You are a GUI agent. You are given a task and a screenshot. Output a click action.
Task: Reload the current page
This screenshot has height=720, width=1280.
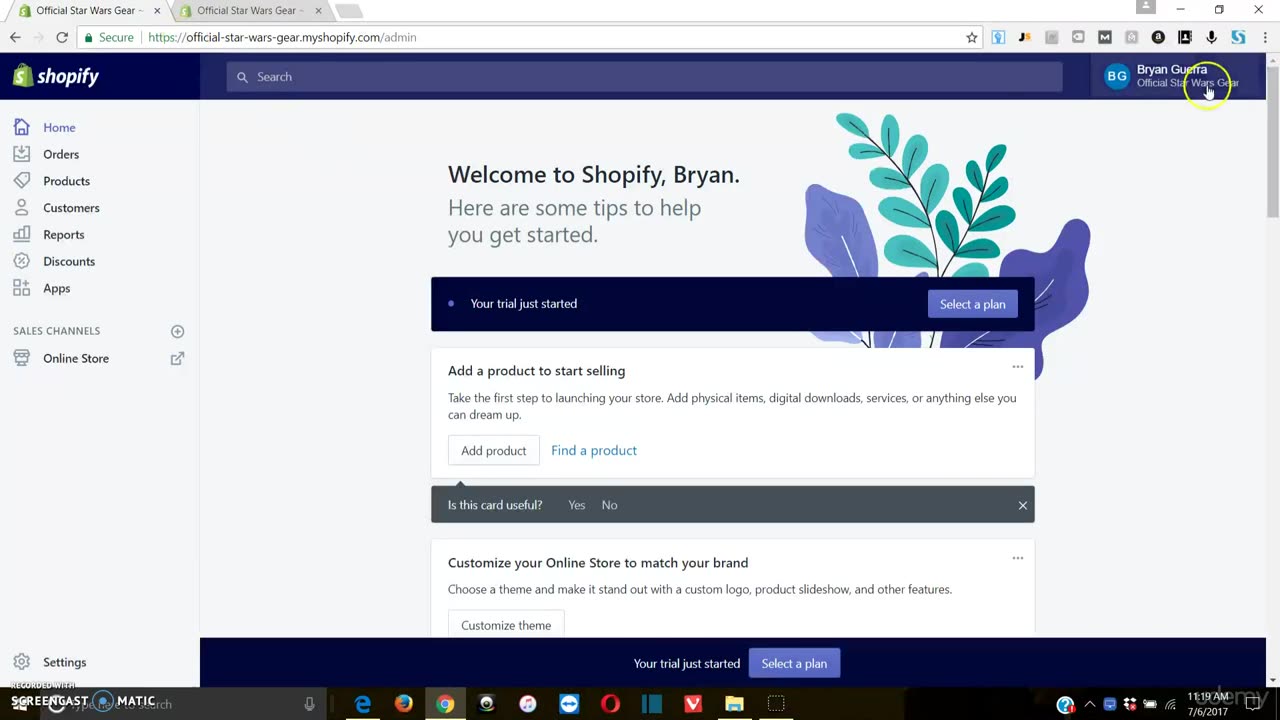(62, 37)
